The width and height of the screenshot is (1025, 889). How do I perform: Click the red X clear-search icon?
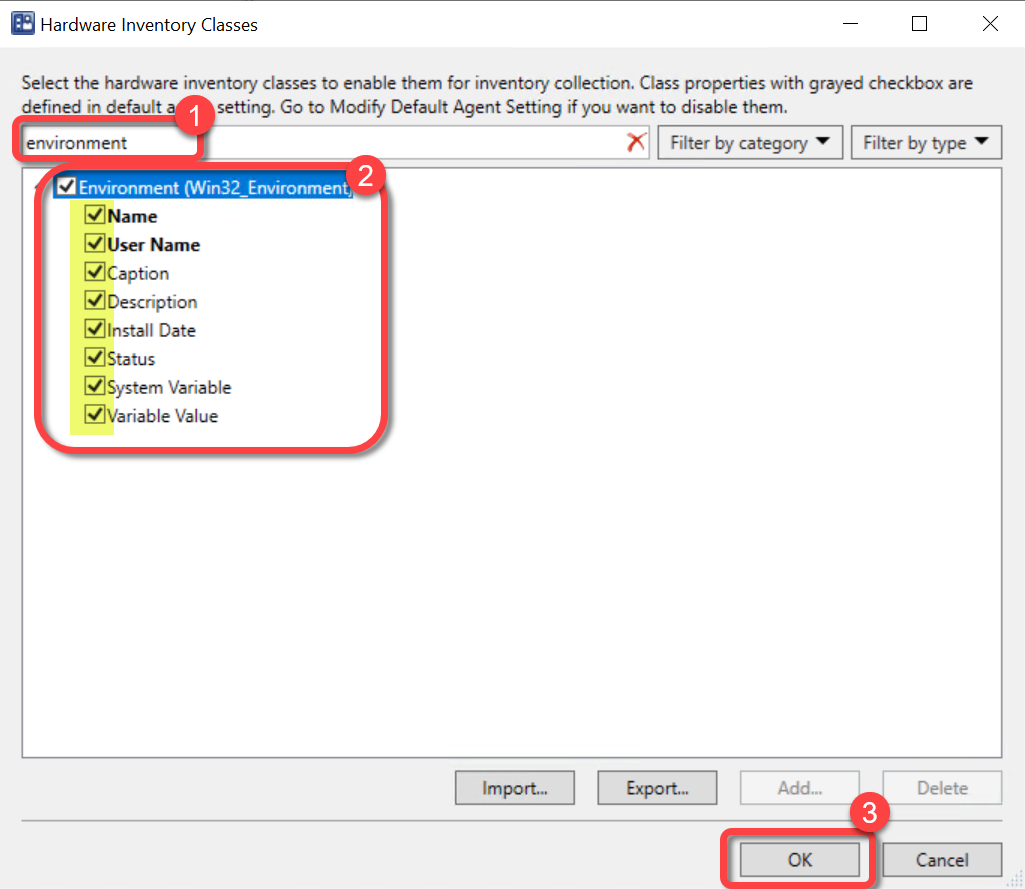click(636, 143)
